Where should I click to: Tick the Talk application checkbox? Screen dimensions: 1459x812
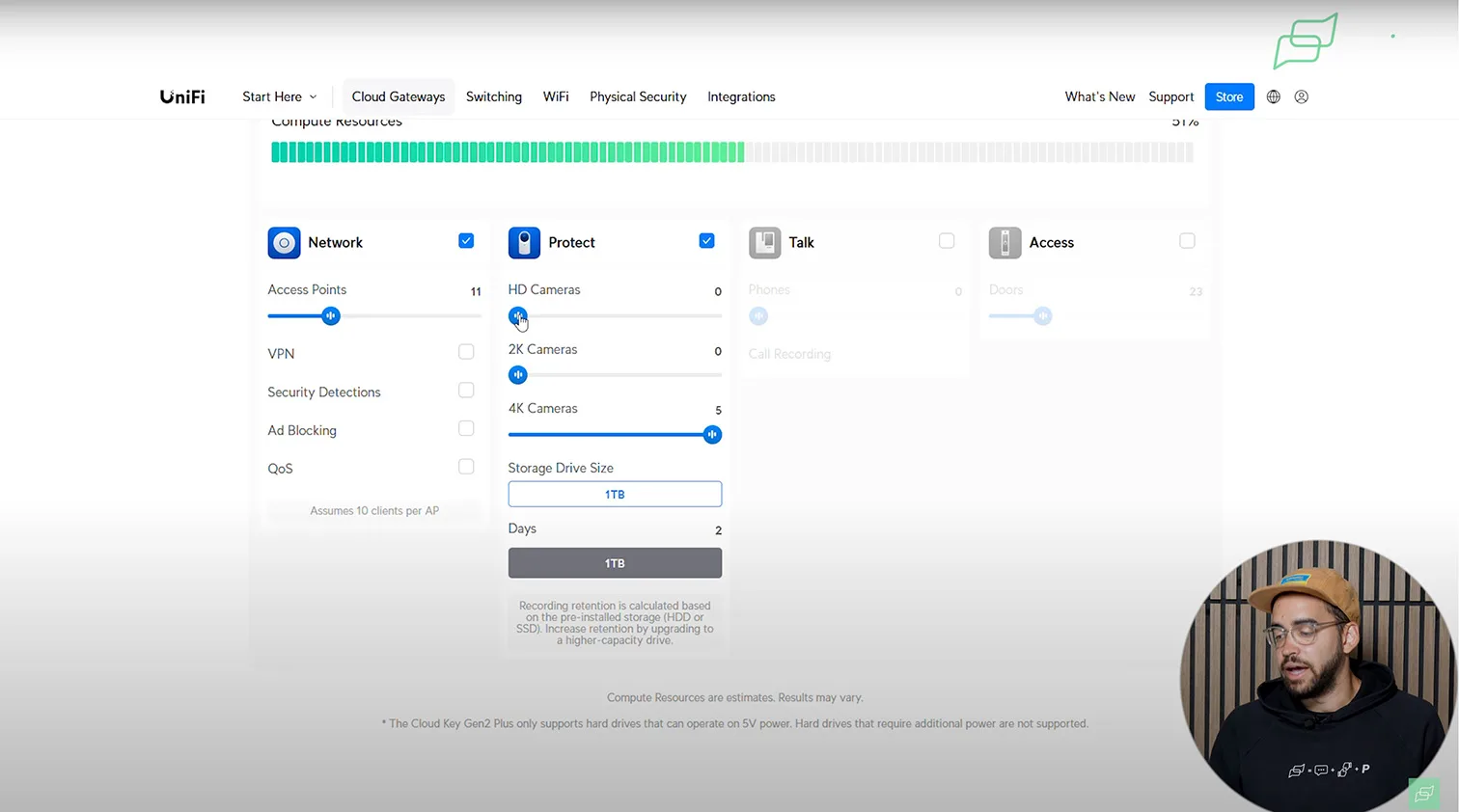pyautogui.click(x=947, y=241)
